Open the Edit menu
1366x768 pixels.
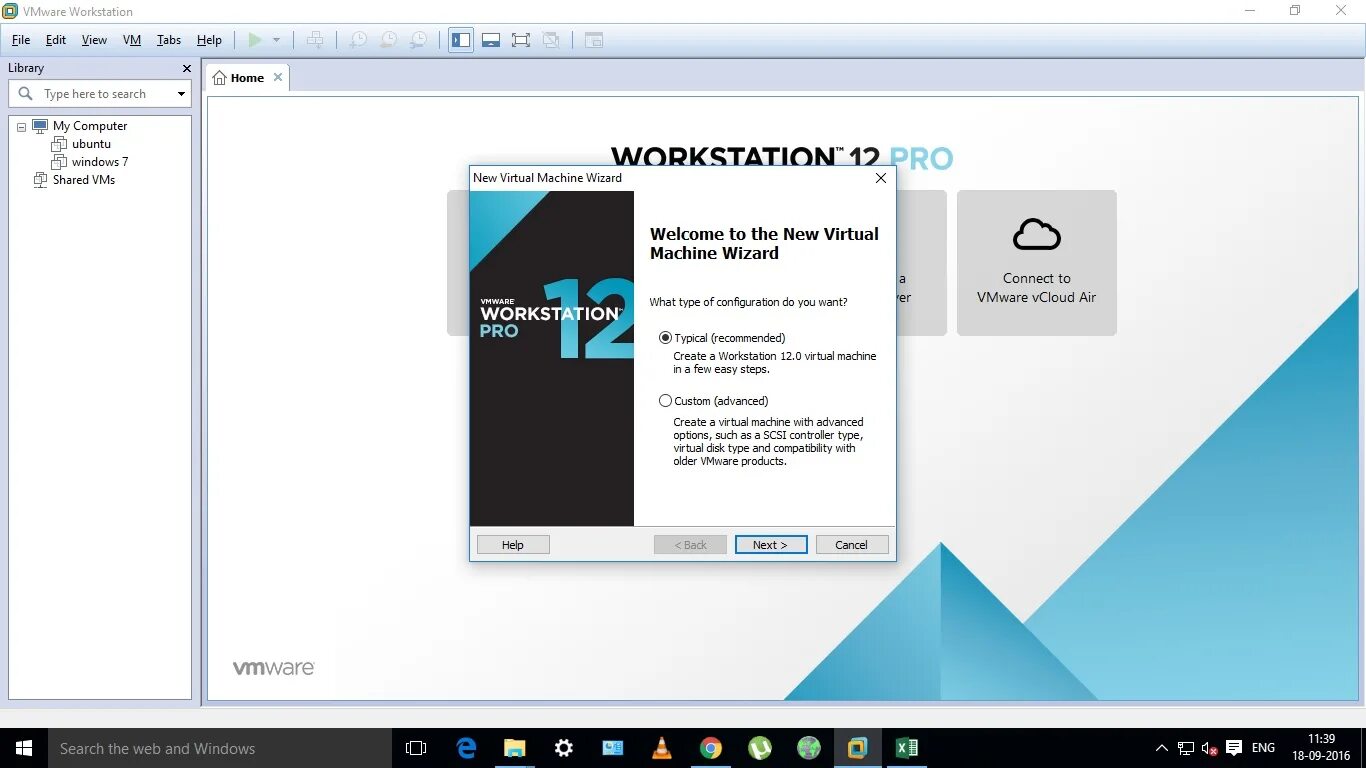point(56,40)
